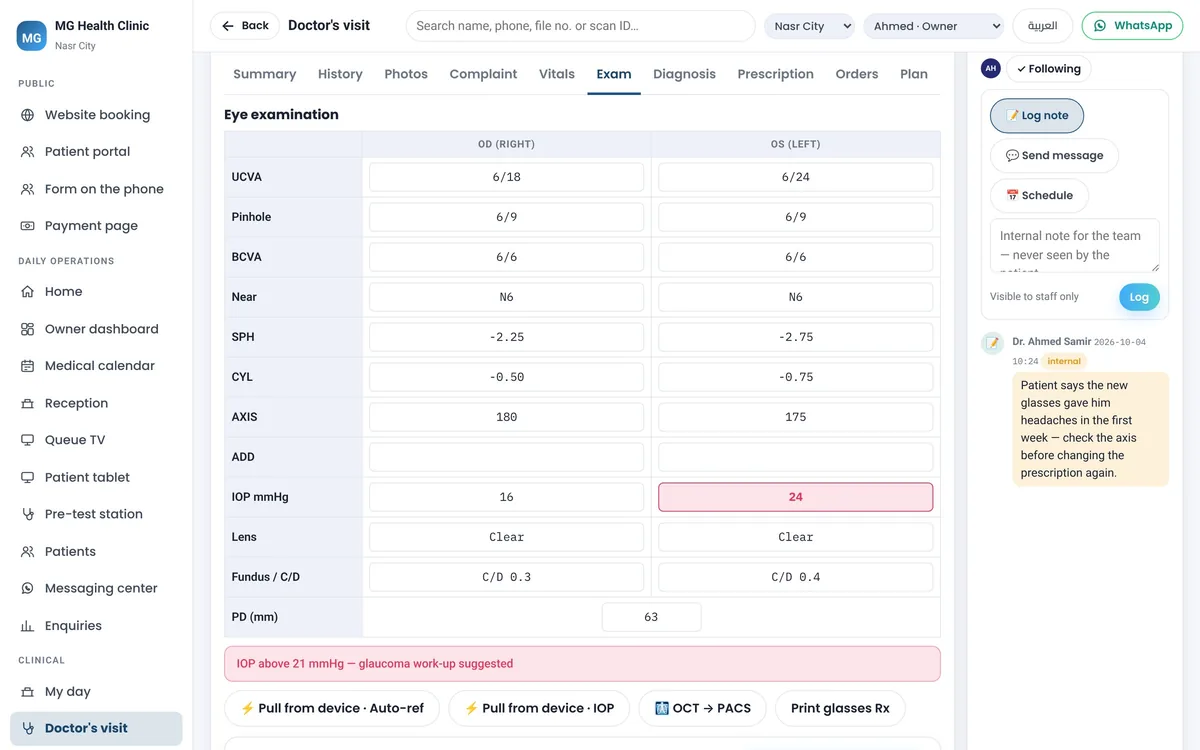Click the Home house icon
Viewport: 1200px width, 750px height.
(28, 292)
